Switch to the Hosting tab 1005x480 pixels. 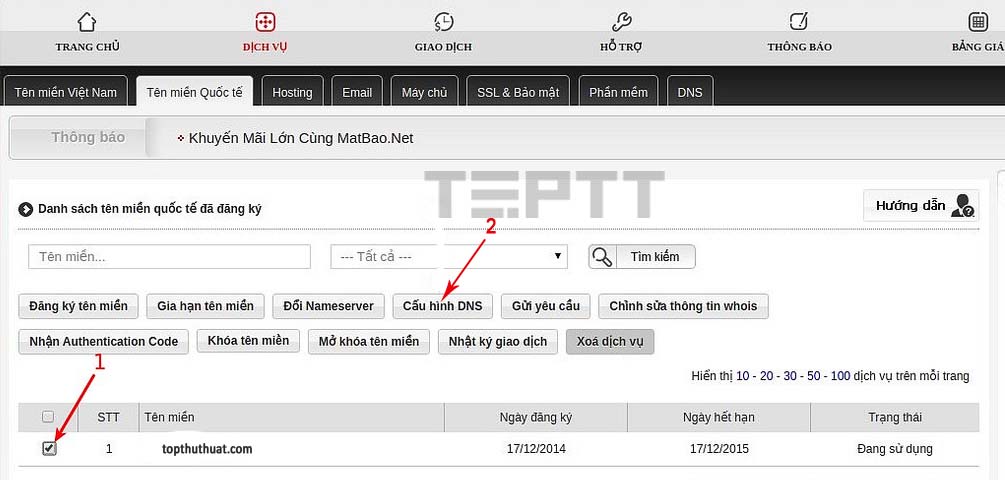point(292,91)
